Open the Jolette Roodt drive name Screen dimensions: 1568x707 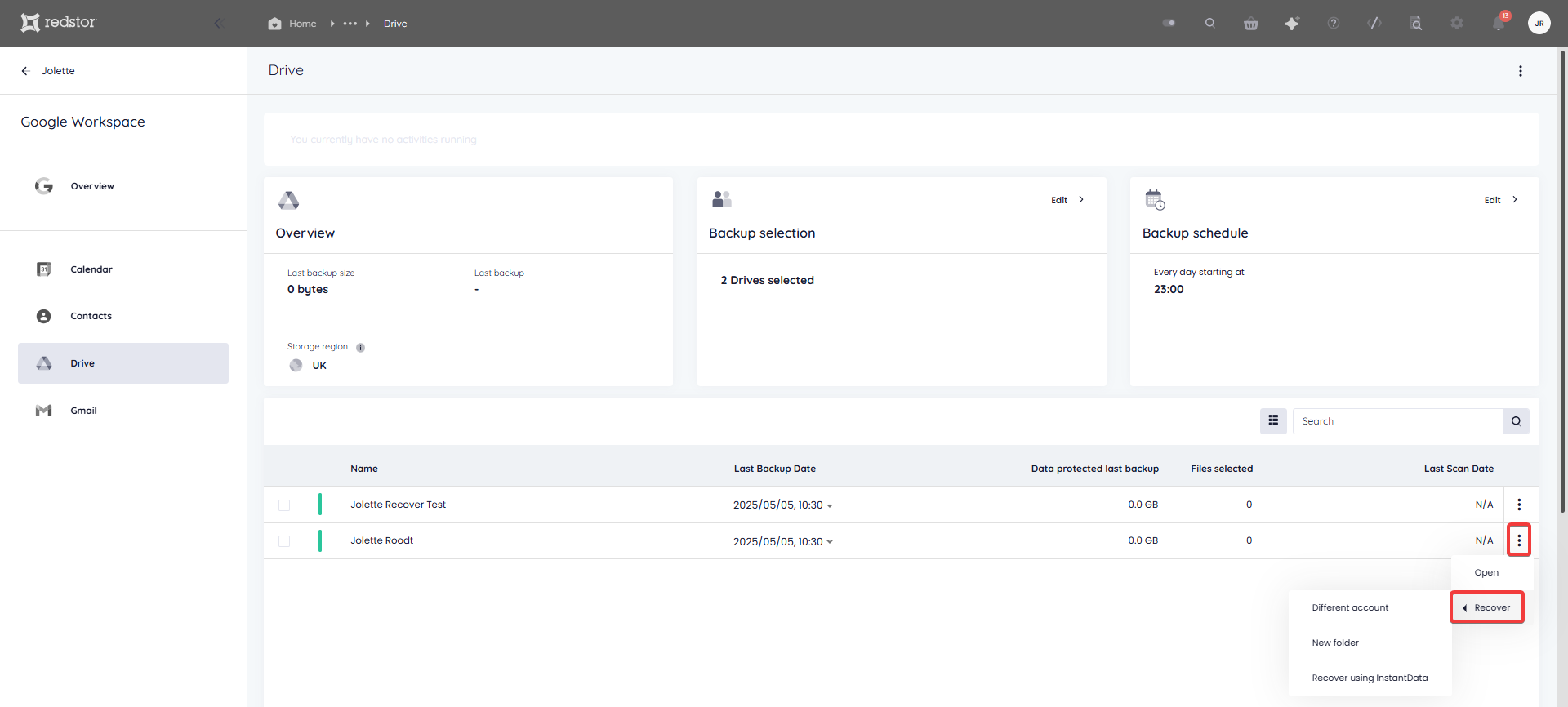pos(382,540)
